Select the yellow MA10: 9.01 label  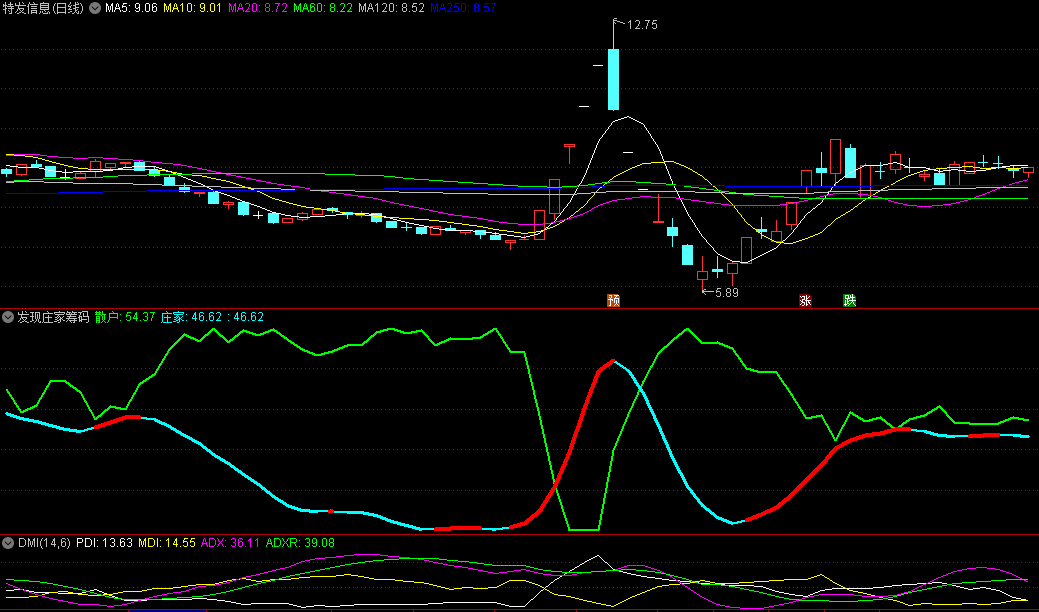192,8
